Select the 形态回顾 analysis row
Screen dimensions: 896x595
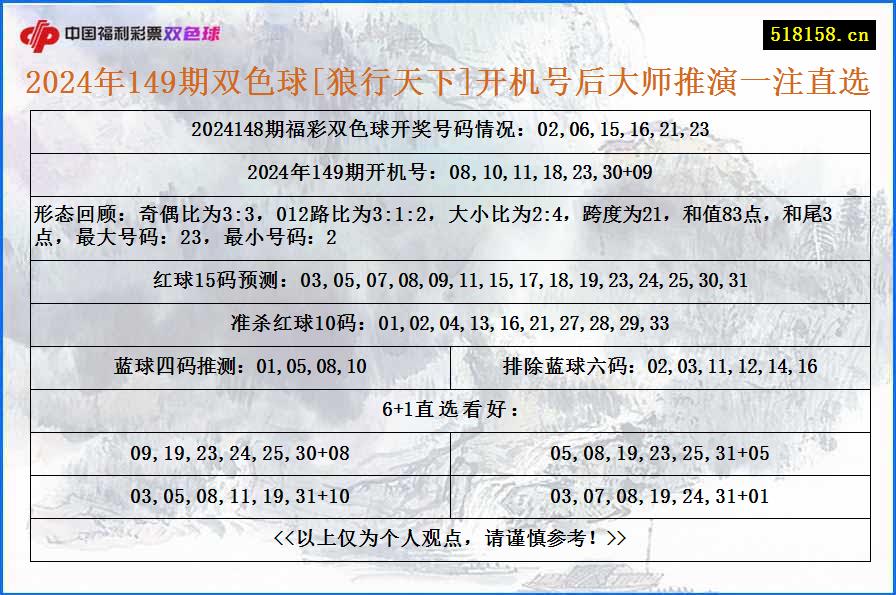[446, 222]
